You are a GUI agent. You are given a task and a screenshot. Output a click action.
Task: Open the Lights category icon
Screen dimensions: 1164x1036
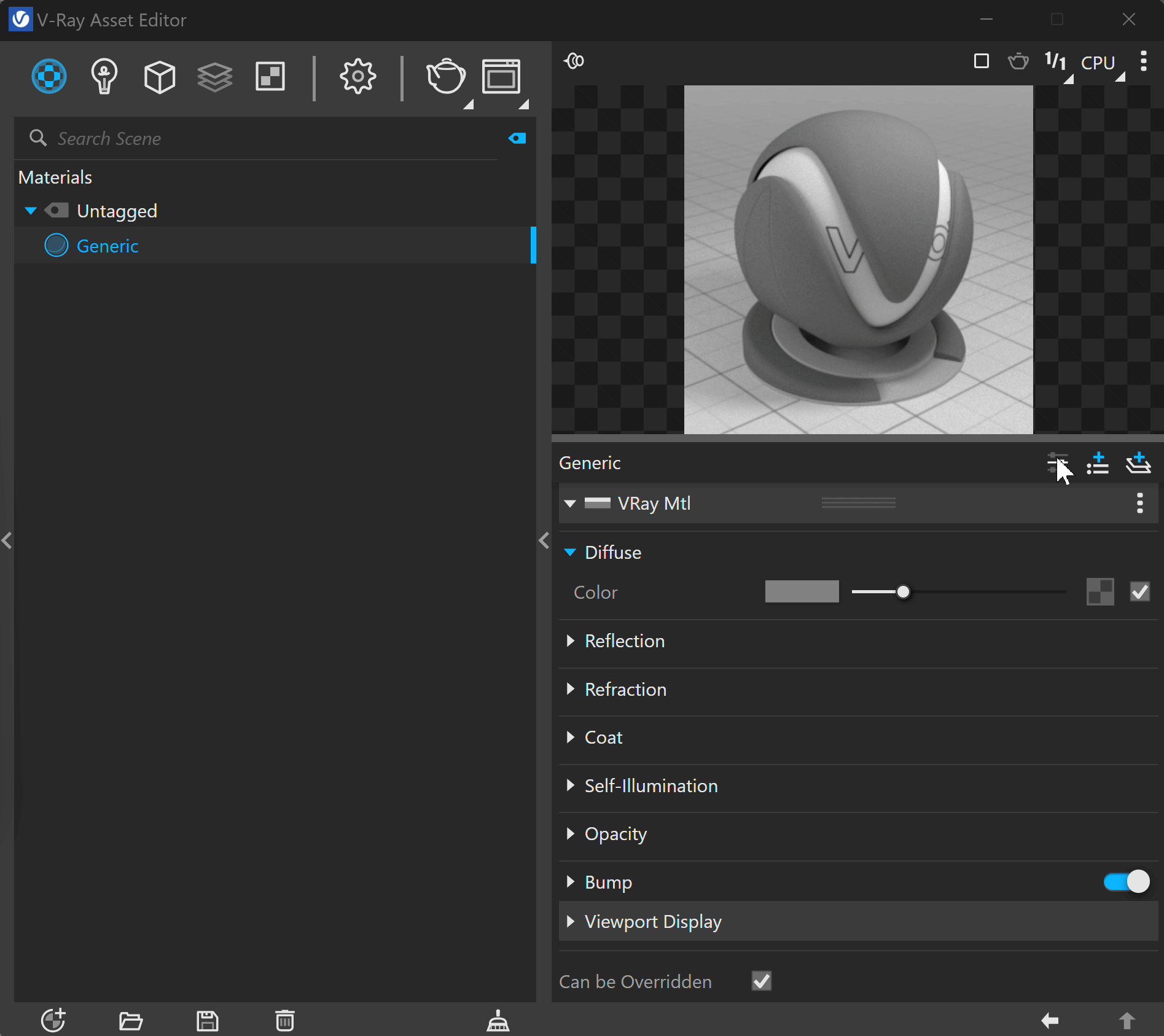click(104, 77)
